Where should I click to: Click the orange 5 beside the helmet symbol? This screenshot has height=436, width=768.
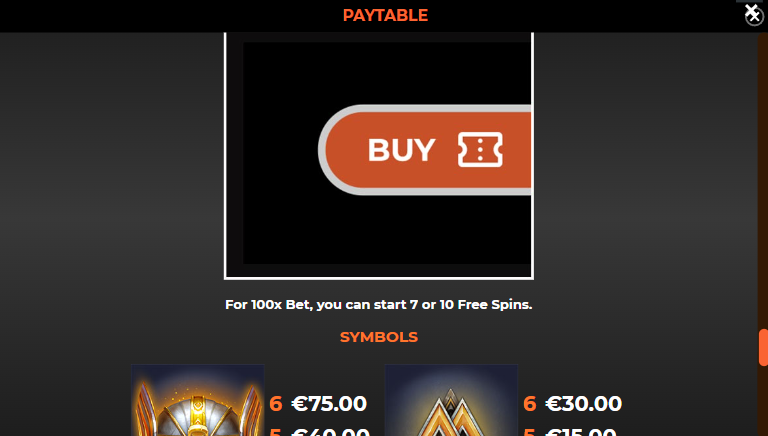(x=275, y=432)
